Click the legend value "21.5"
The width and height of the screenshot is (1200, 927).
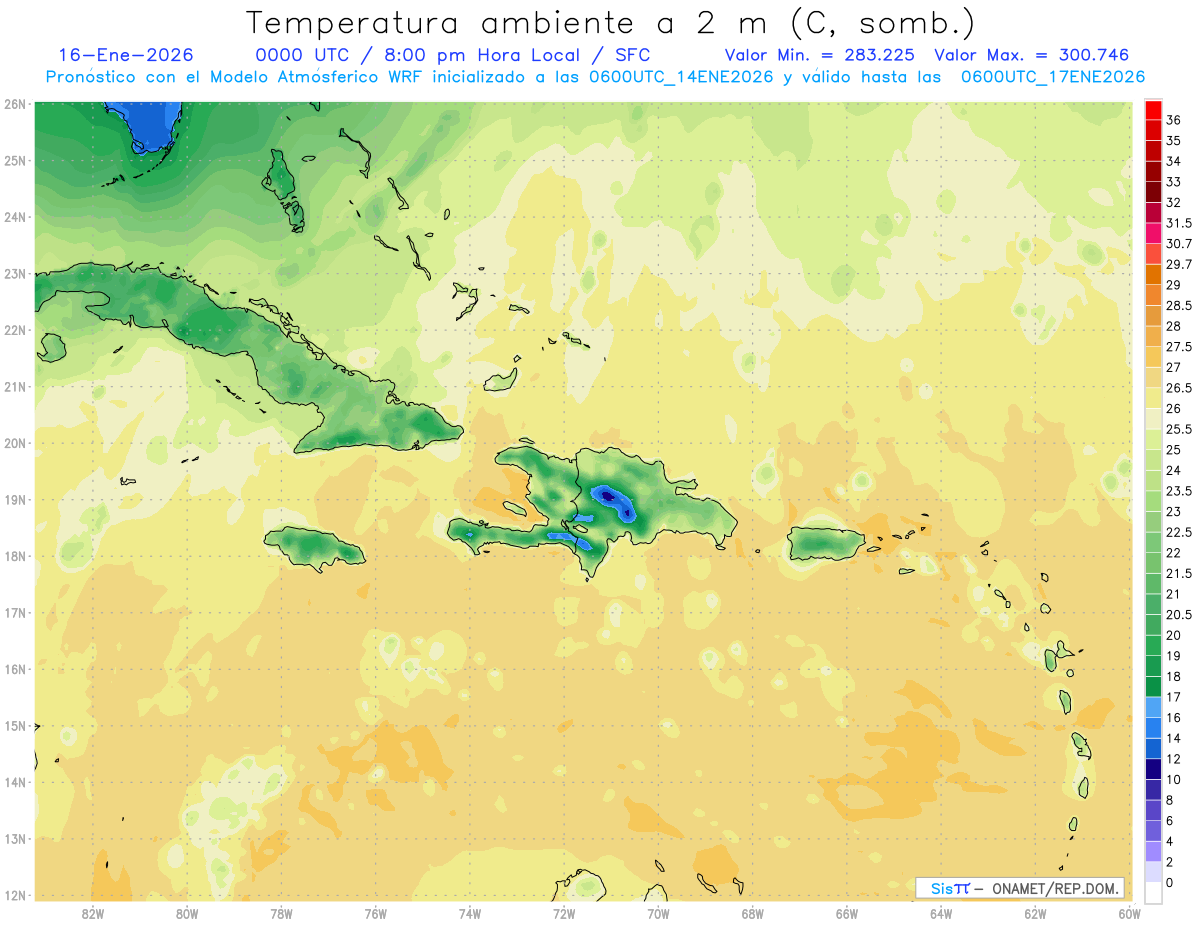point(1180,573)
